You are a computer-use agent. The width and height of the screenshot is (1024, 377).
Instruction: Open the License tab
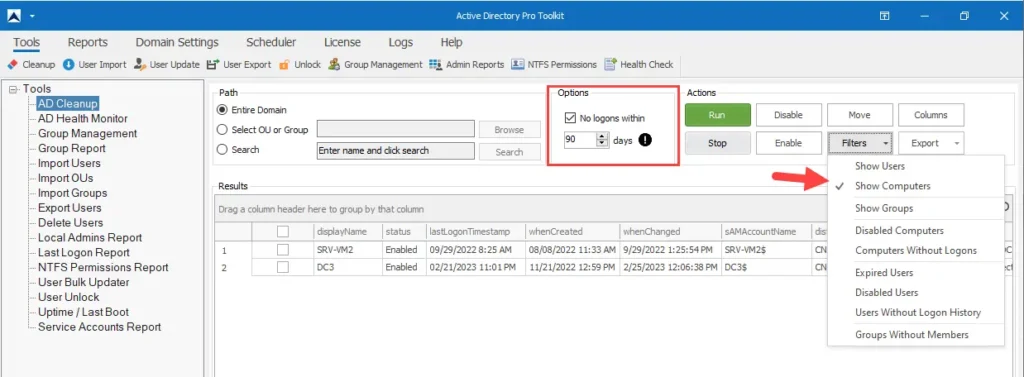pos(342,42)
